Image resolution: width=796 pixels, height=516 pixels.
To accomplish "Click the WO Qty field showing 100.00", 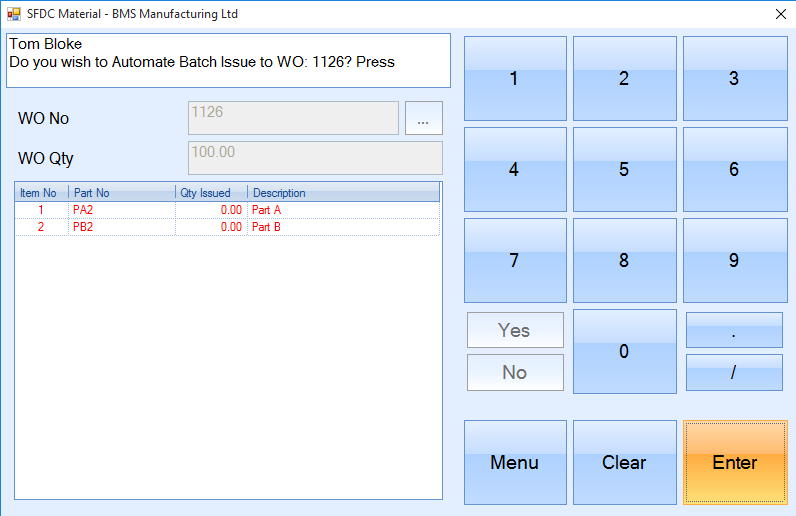I will pos(315,158).
